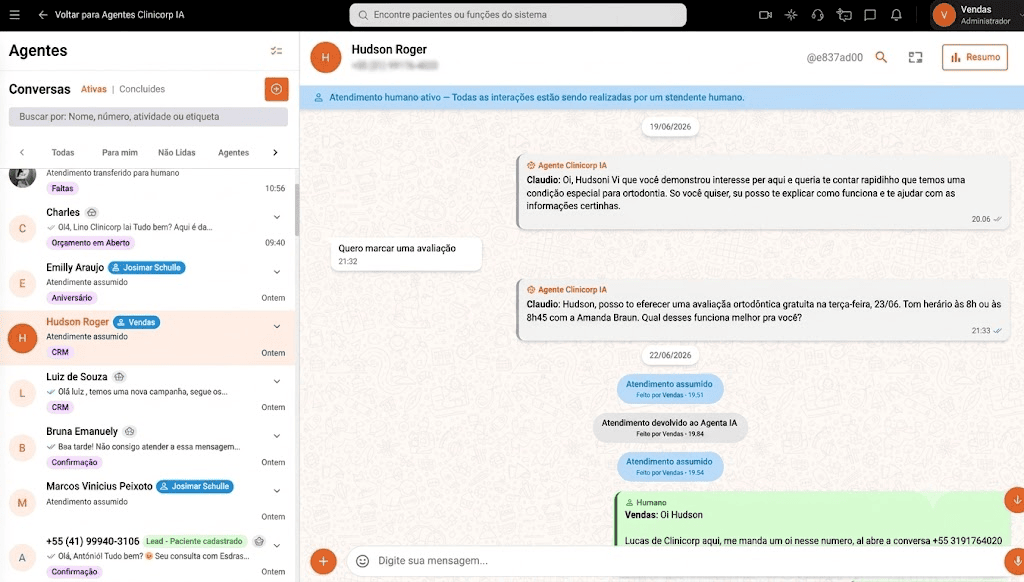Open the AI sparkle icon in top bar
The width and height of the screenshot is (1024, 582).
(791, 14)
